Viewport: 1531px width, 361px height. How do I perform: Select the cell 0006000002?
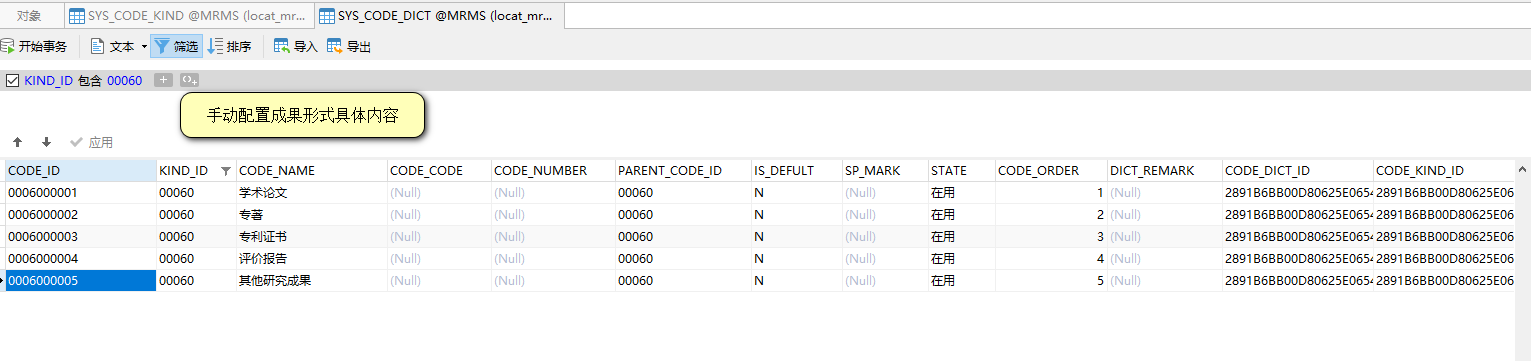[80, 214]
